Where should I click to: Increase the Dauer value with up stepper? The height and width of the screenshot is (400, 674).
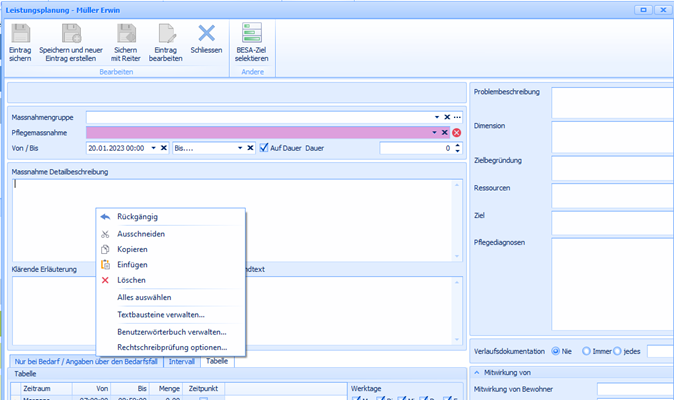[x=458, y=145]
